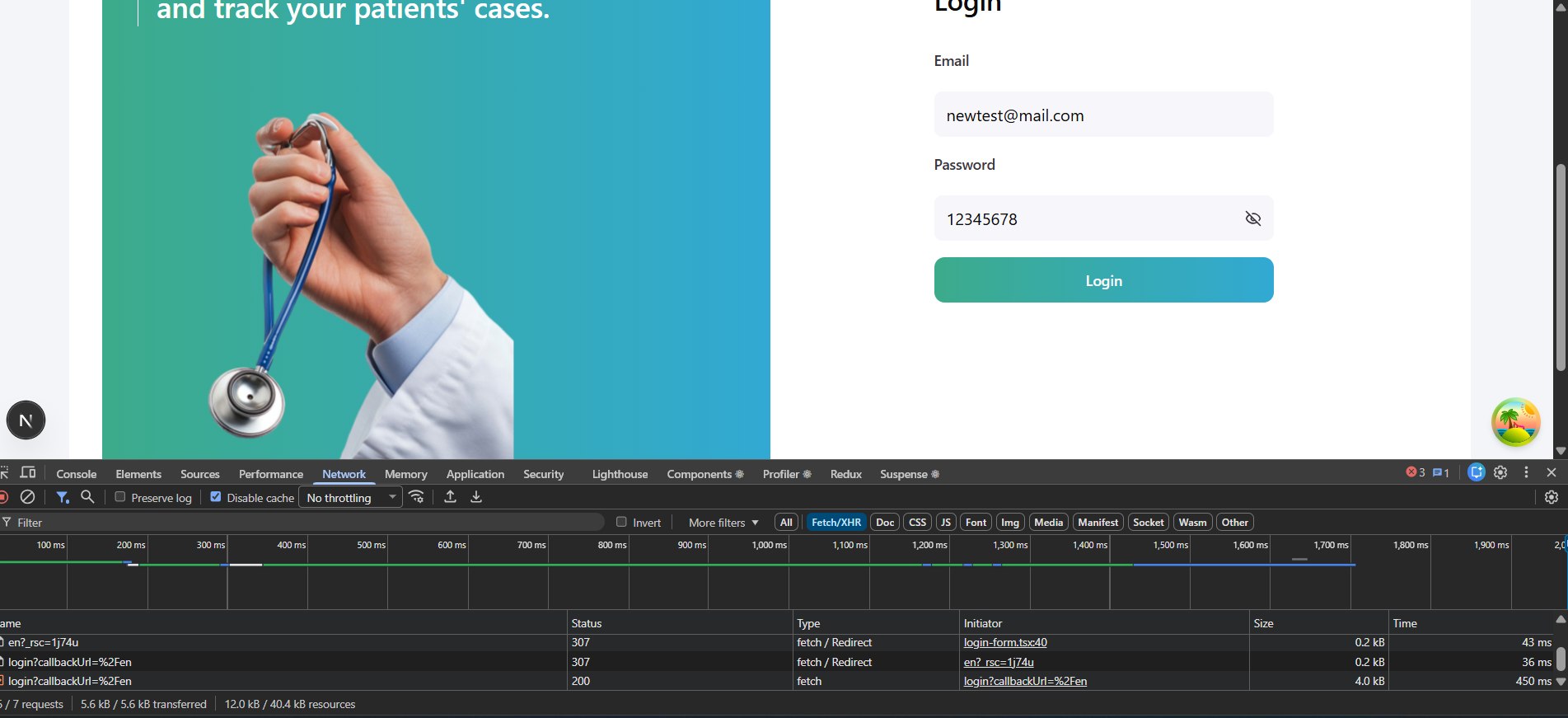This screenshot has width=1568, height=718.
Task: Focus the Email input field
Action: click(x=1103, y=115)
